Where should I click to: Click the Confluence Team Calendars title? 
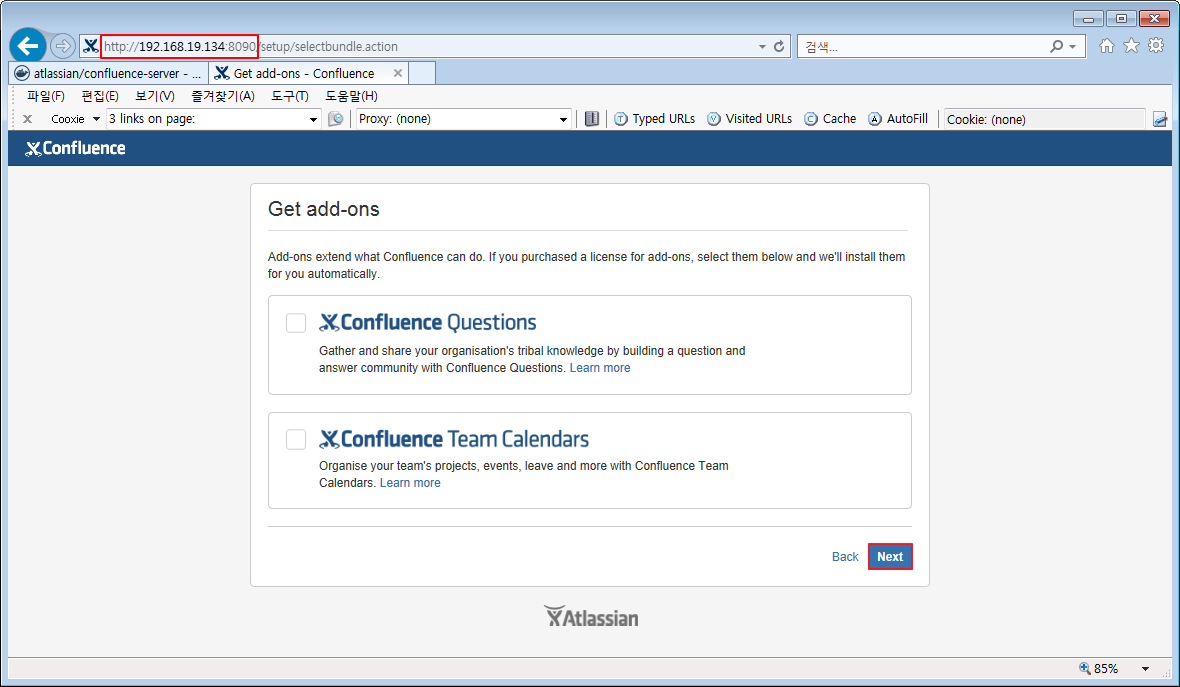click(454, 439)
